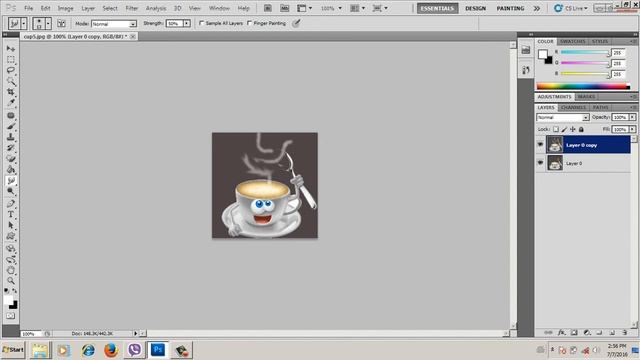Screen dimensions: 640x360
Task: Open the Layer menu
Action: coord(88,8)
